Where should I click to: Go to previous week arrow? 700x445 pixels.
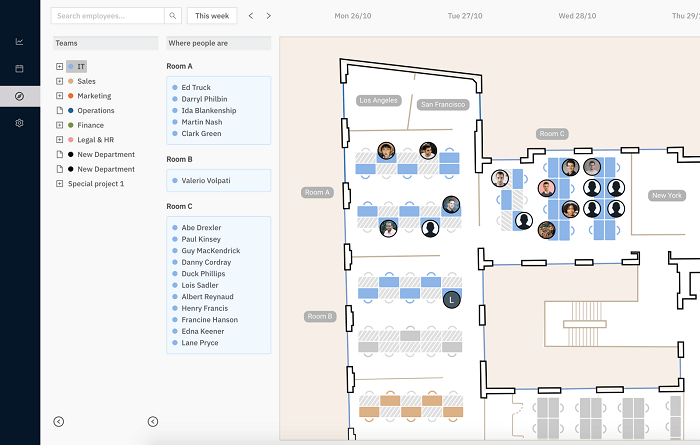(x=251, y=16)
